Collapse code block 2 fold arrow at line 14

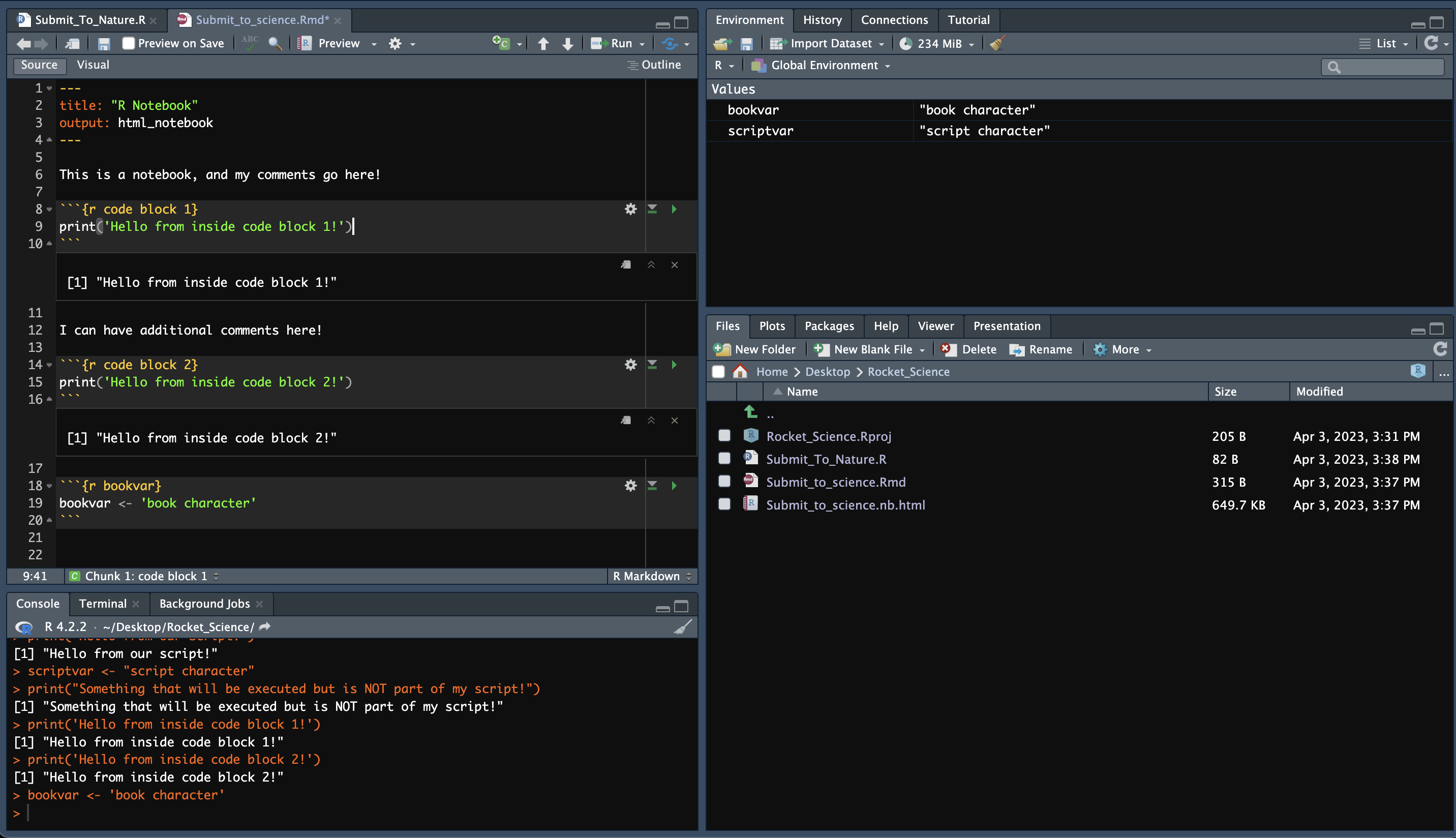click(49, 365)
